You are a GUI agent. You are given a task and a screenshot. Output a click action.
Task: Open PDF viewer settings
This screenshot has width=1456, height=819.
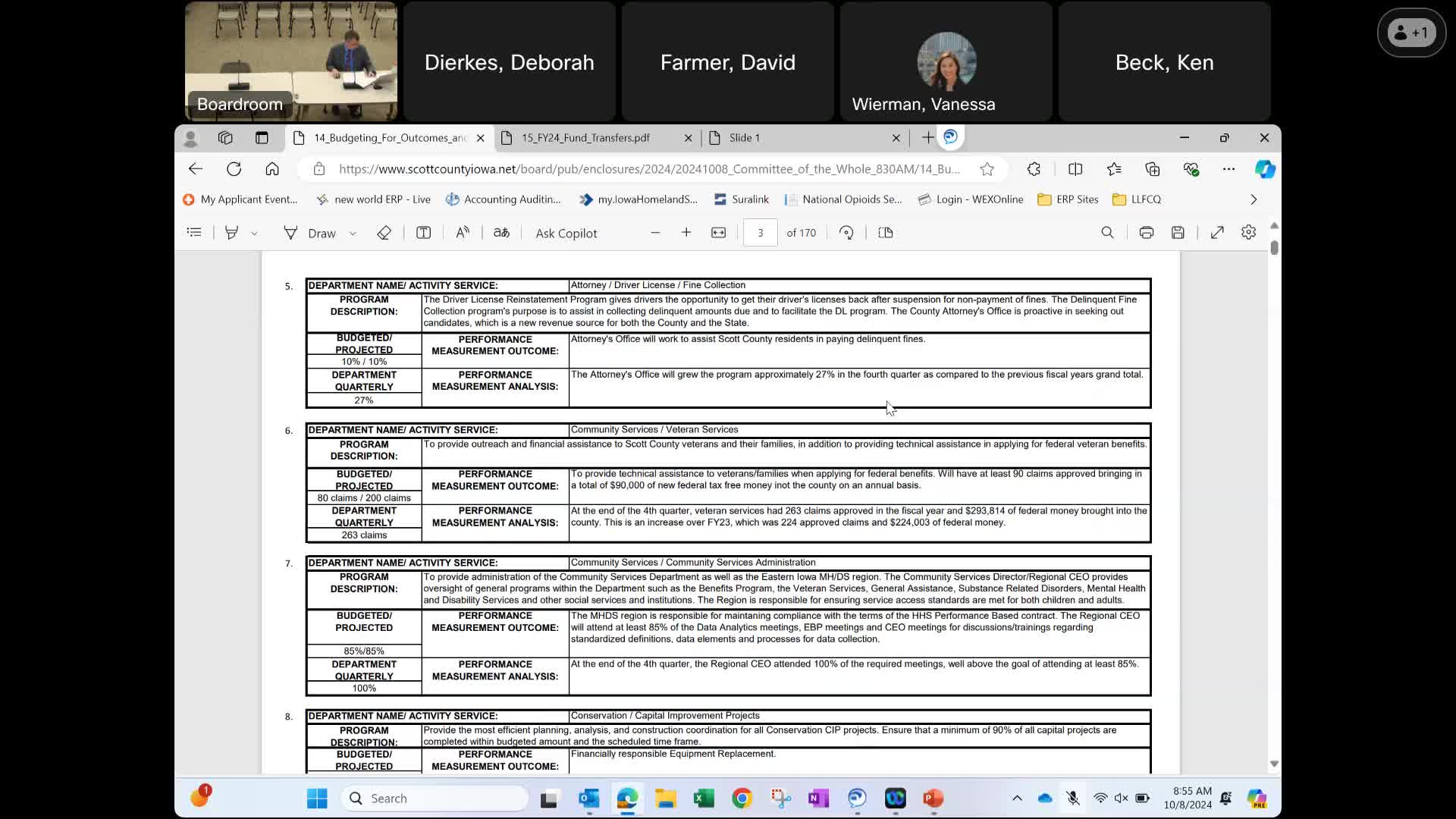click(1248, 233)
